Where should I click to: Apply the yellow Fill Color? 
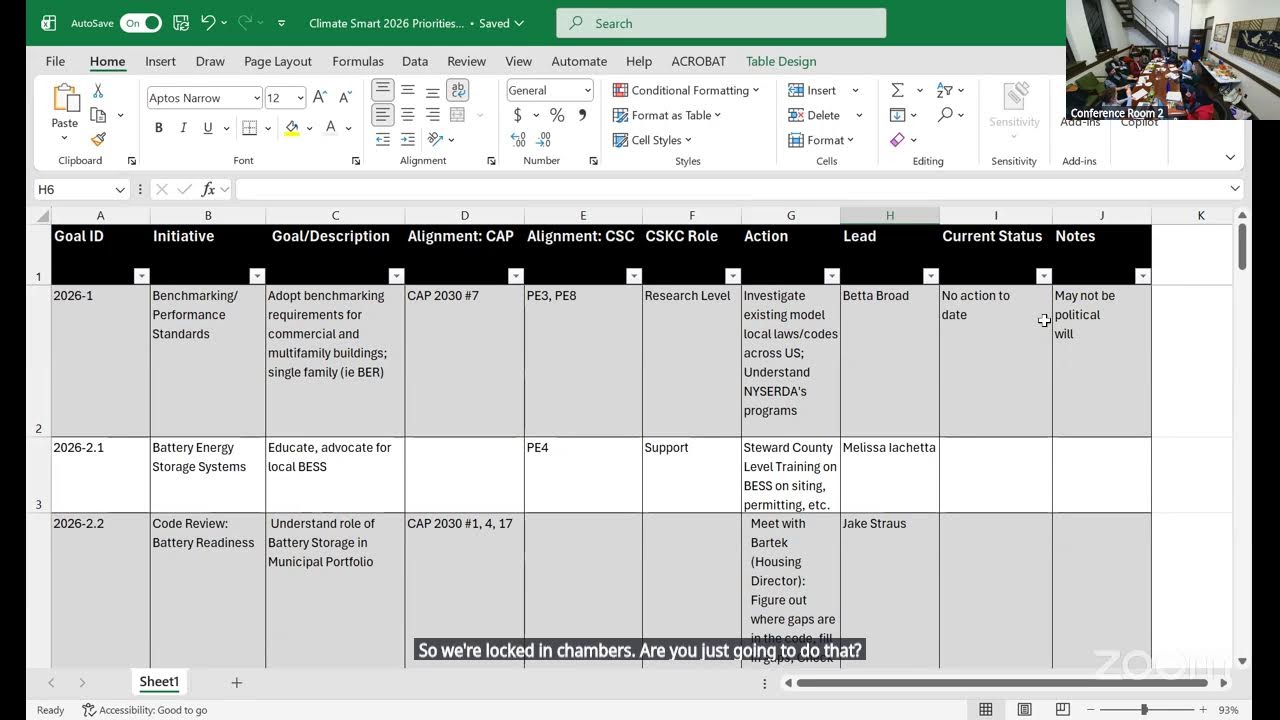[x=292, y=128]
